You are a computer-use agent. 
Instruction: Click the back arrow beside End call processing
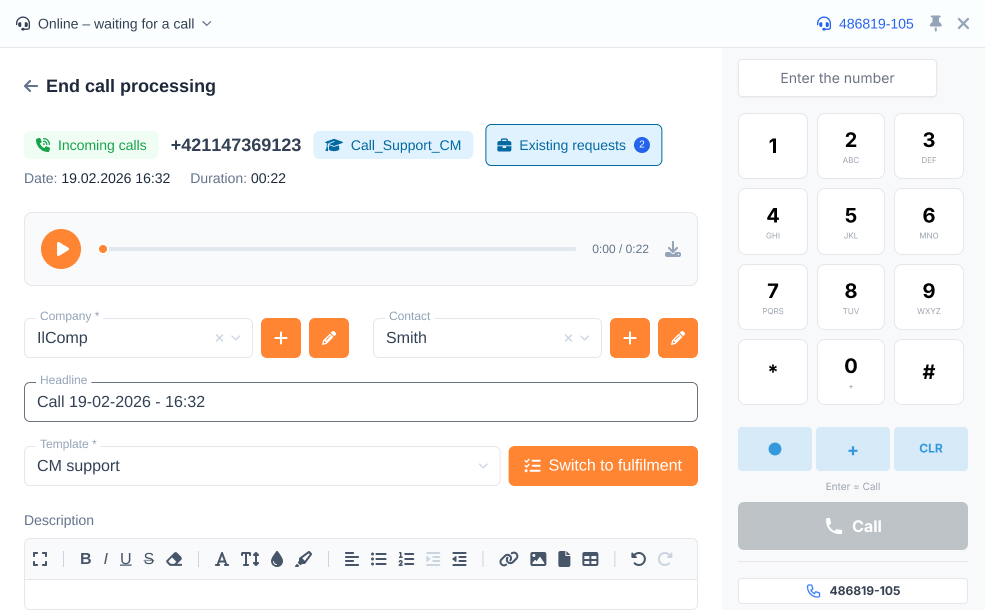coord(31,86)
